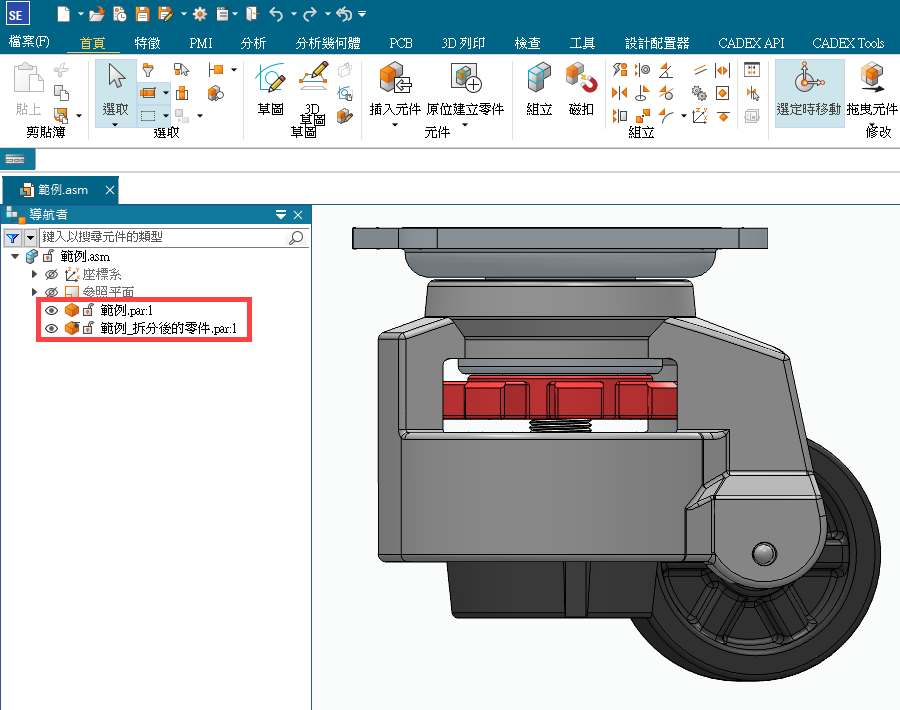Click the 磁扣 magnet snap icon

pyautogui.click(x=581, y=79)
